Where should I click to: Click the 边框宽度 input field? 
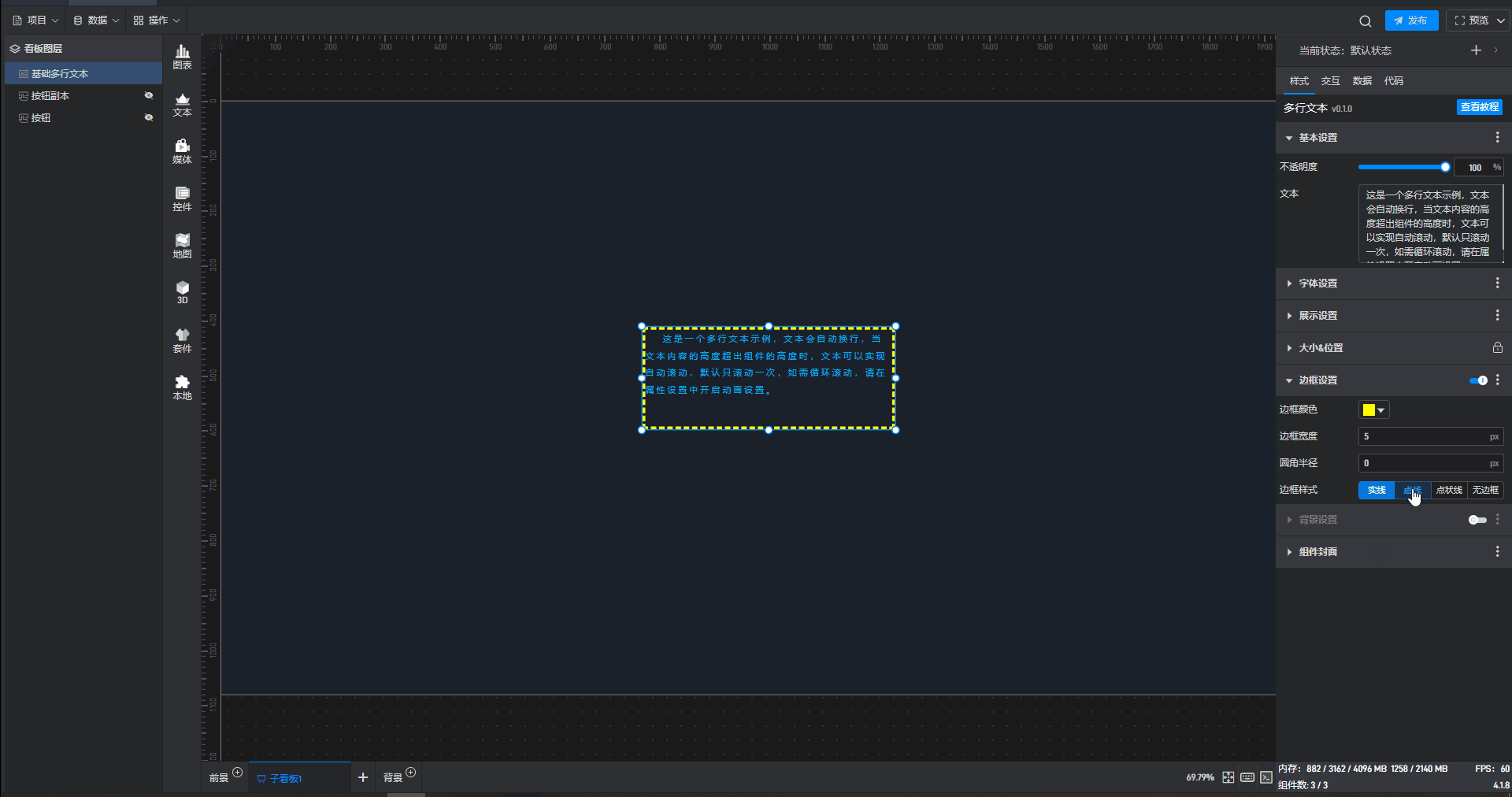coord(1424,436)
